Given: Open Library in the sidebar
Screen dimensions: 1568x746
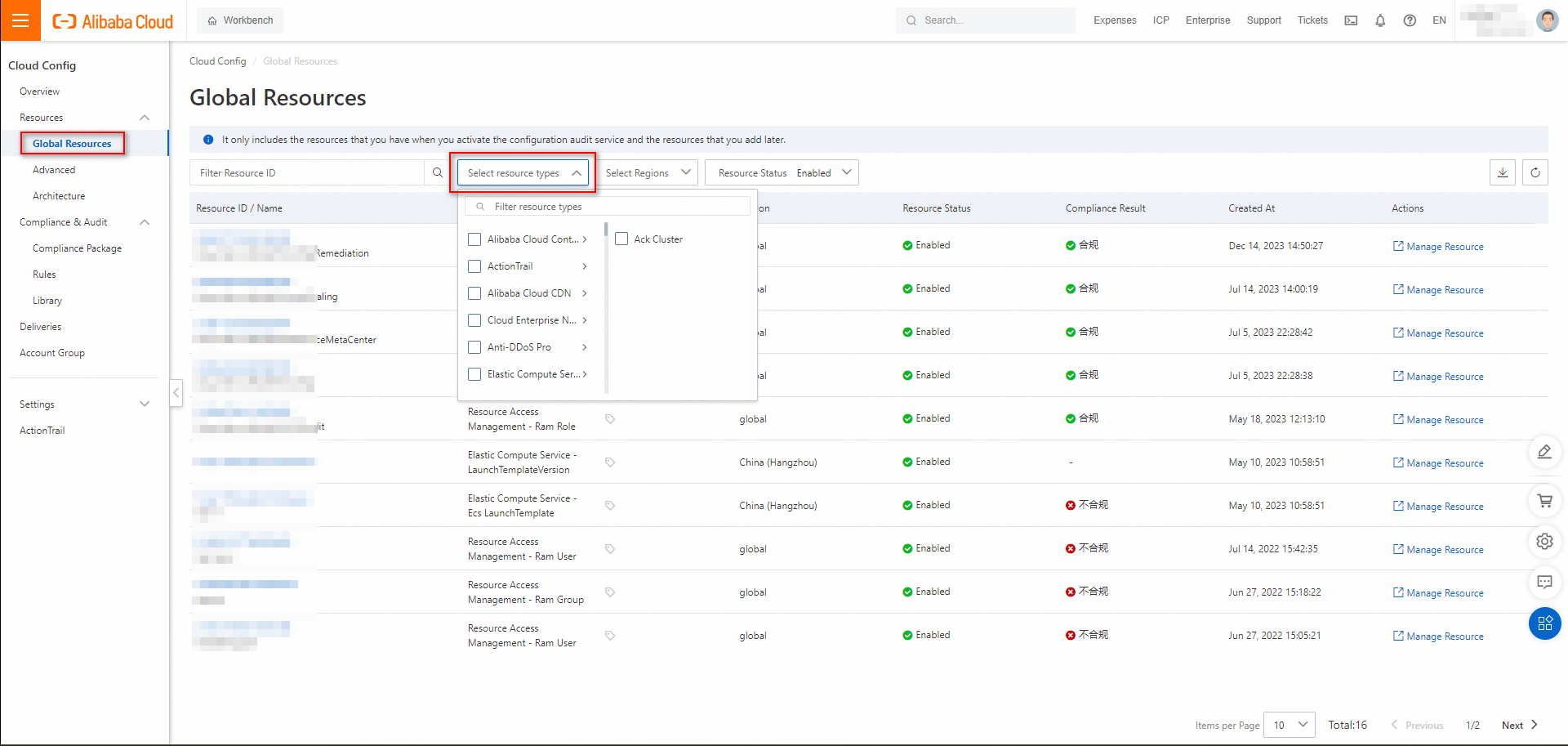Looking at the screenshot, I should pos(47,301).
